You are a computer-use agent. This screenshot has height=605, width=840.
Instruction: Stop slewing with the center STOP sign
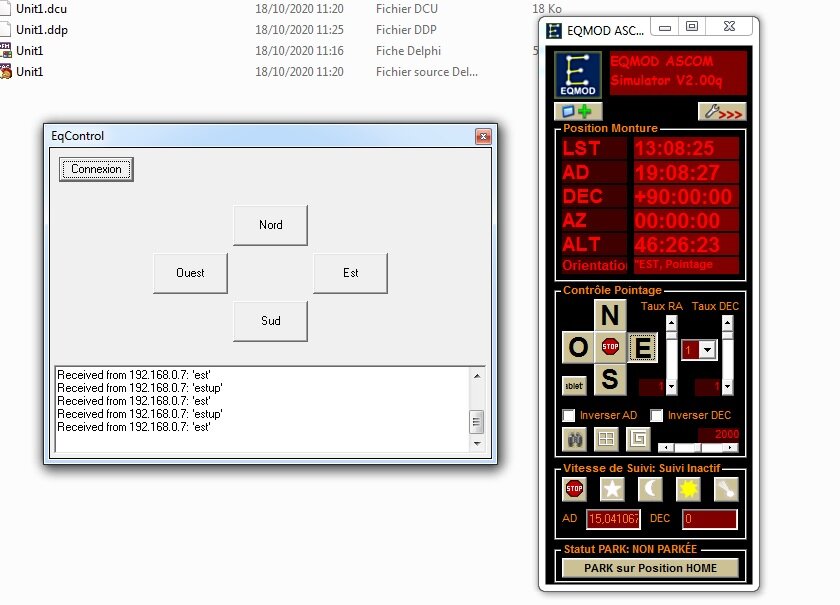[x=610, y=347]
